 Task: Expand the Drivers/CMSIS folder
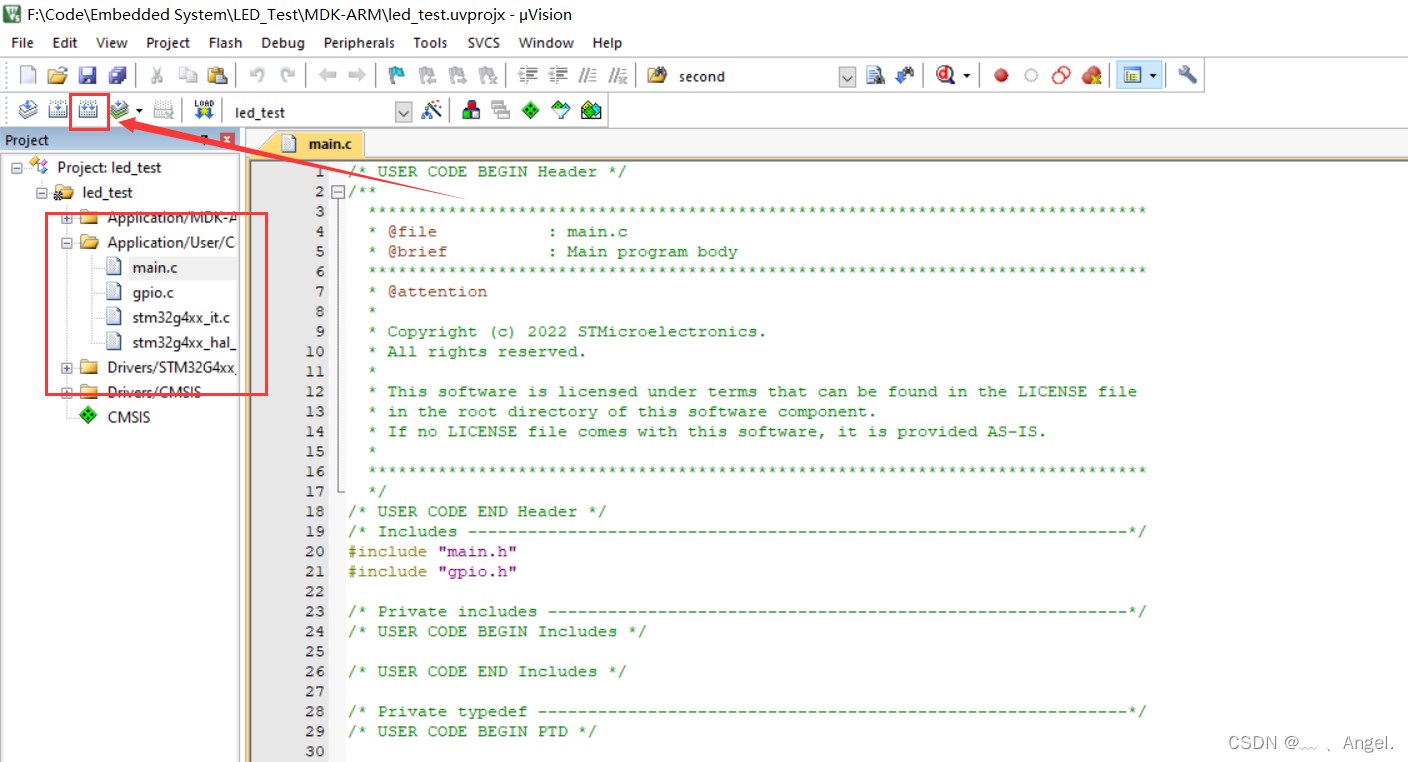click(x=67, y=392)
